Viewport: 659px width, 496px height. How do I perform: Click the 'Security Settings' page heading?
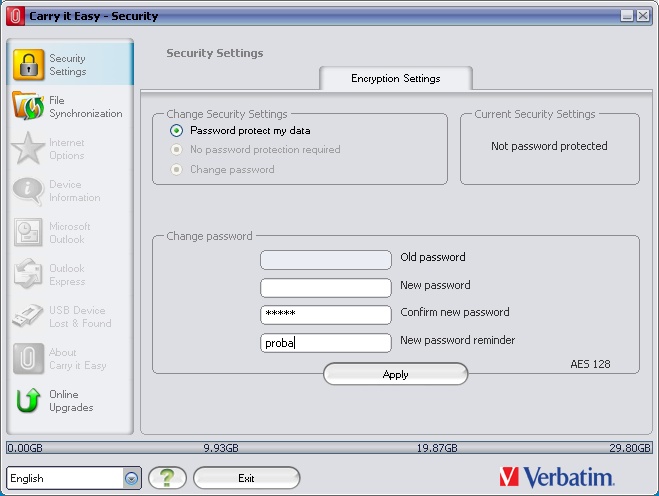click(x=215, y=53)
